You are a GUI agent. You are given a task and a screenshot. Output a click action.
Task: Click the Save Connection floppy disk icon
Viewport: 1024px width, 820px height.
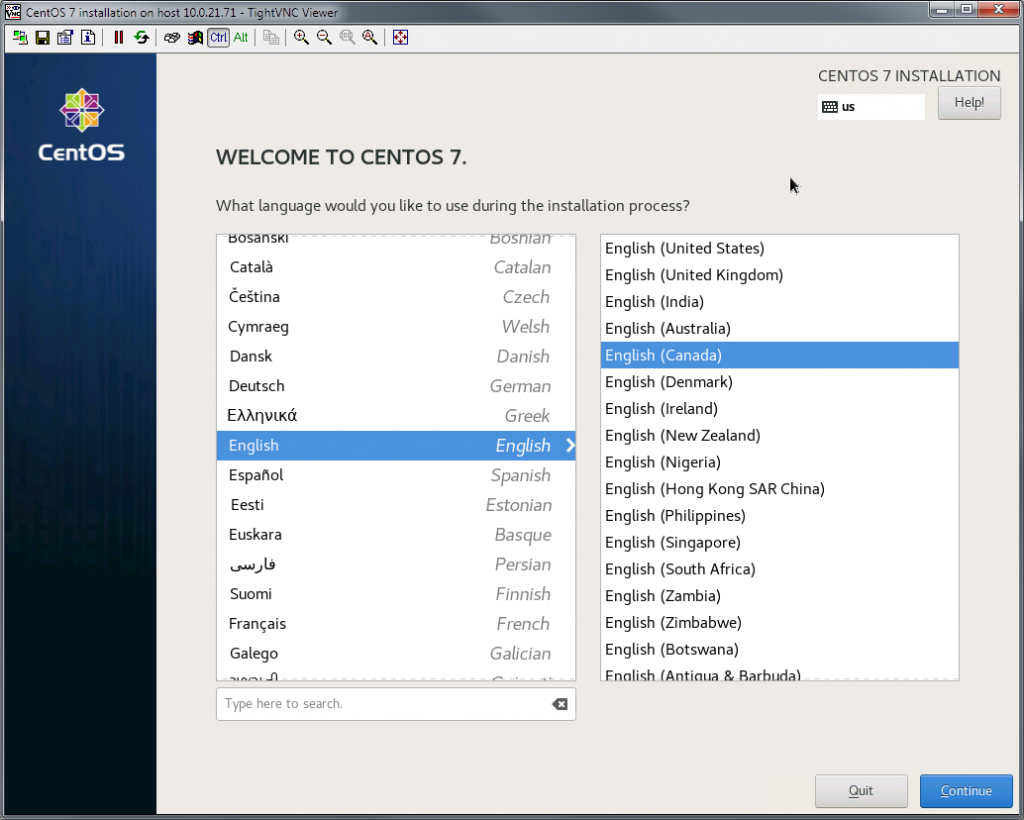coord(42,37)
